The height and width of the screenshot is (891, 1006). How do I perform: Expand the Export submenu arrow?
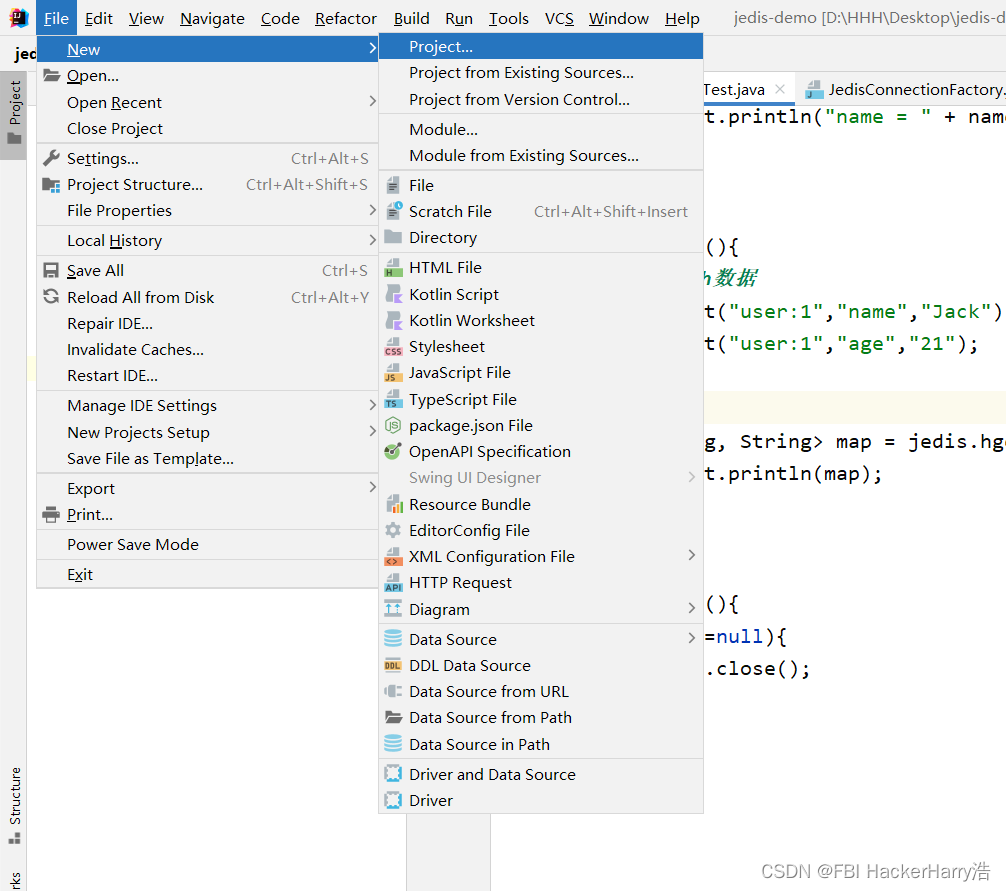click(372, 488)
